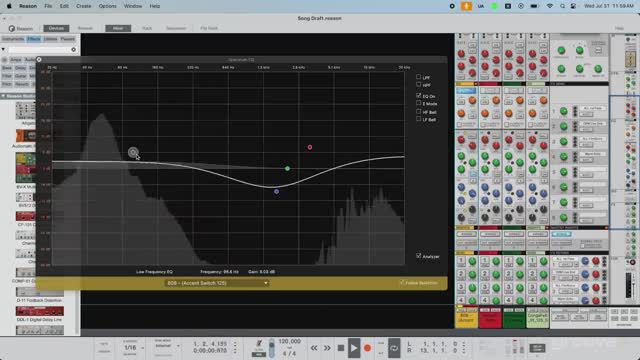Click the battery icon in the menu bar
This screenshot has width=640, height=360.
tap(534, 6)
